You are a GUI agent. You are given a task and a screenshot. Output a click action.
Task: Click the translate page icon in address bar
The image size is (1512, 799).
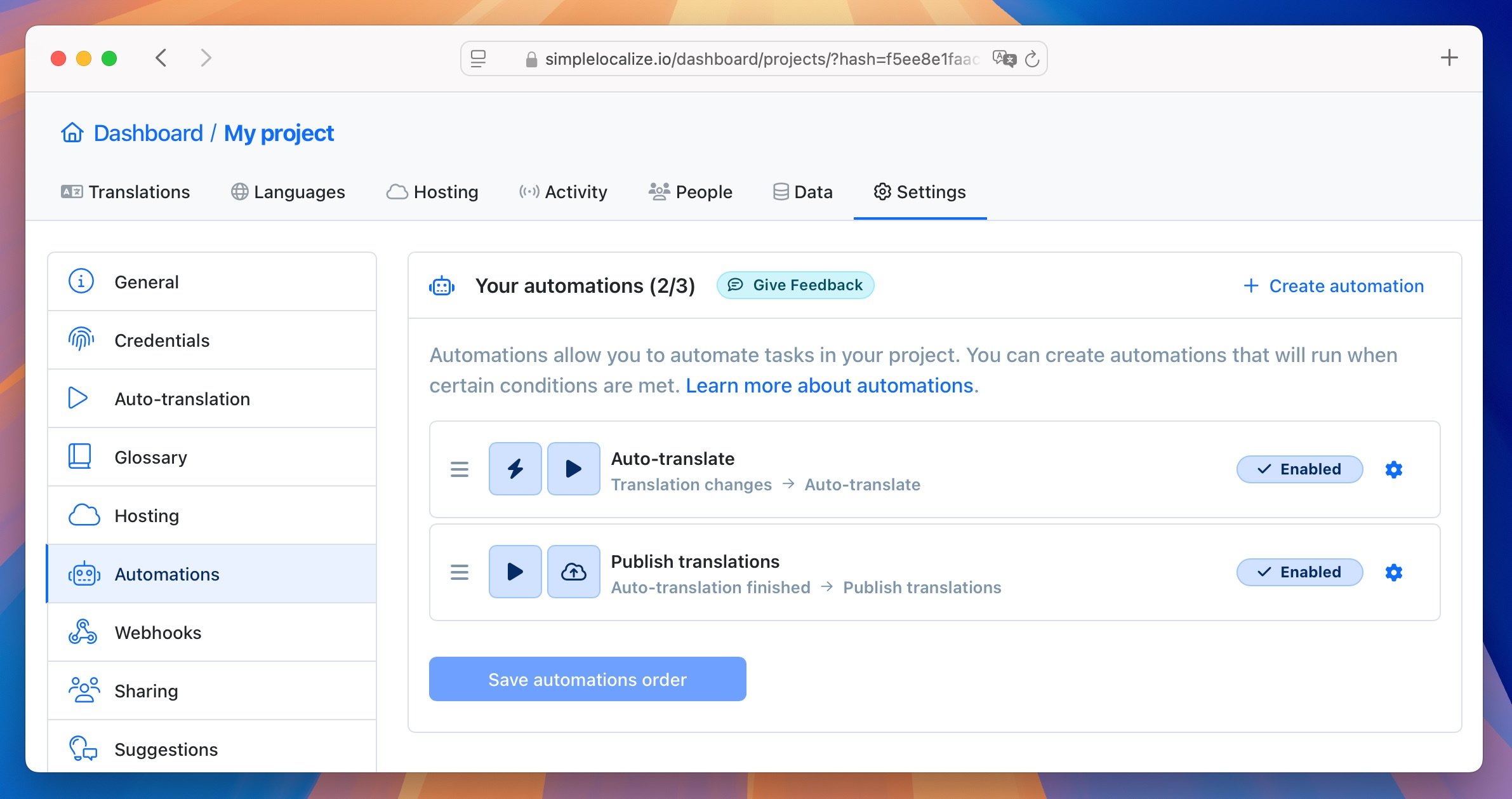(x=1005, y=59)
